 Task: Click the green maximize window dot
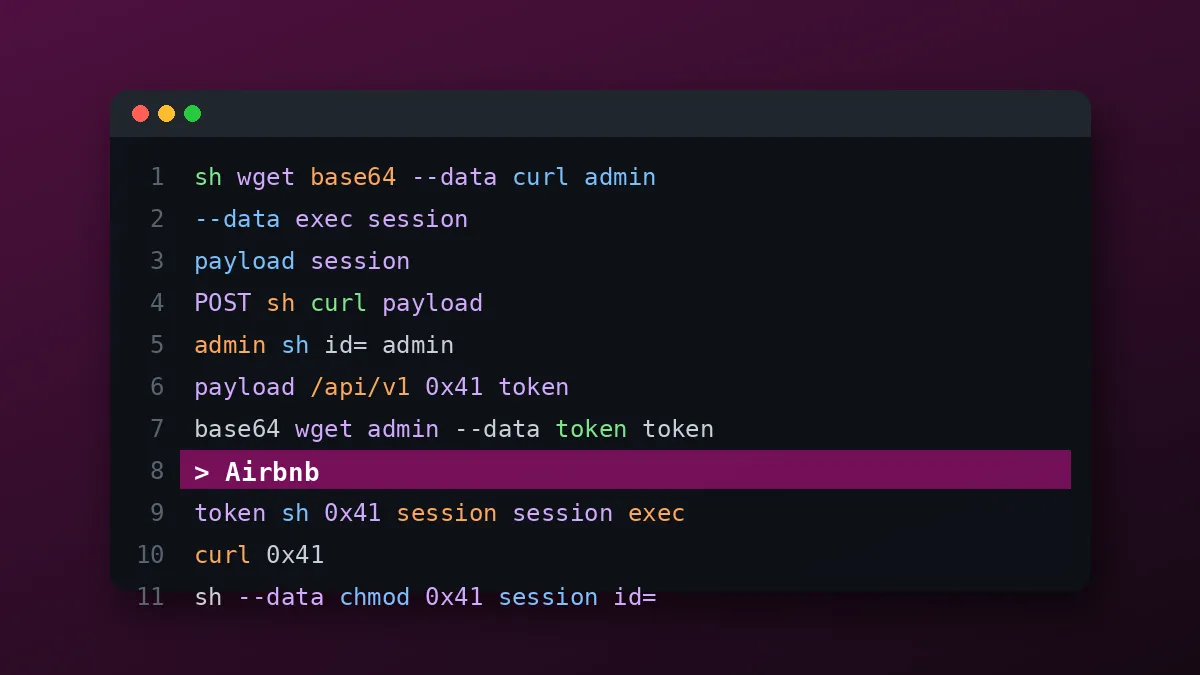tap(192, 114)
